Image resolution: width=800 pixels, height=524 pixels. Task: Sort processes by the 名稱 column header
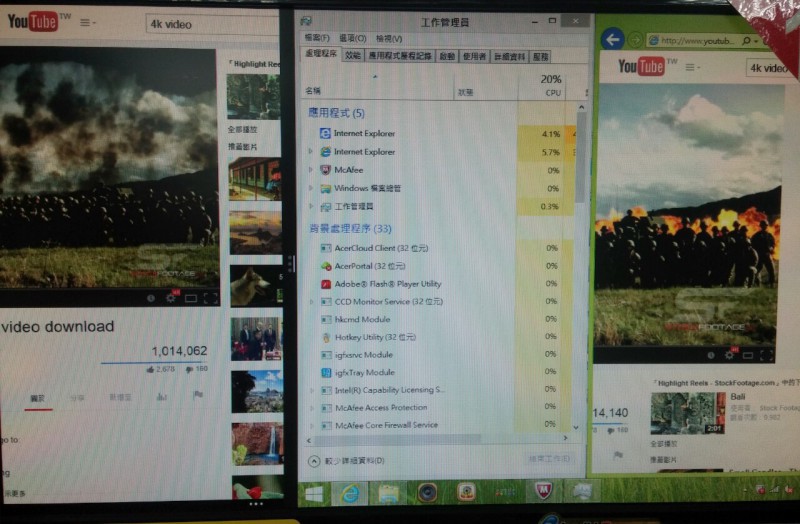coord(378,86)
